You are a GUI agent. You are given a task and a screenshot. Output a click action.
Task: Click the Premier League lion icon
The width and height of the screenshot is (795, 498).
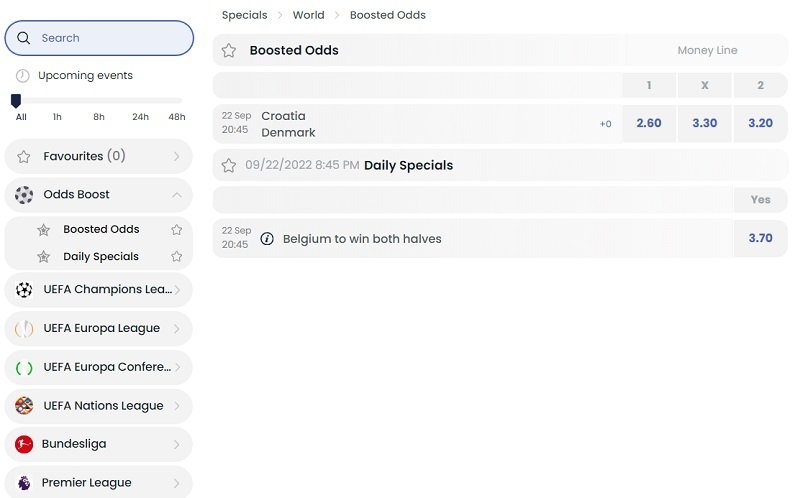point(24,483)
